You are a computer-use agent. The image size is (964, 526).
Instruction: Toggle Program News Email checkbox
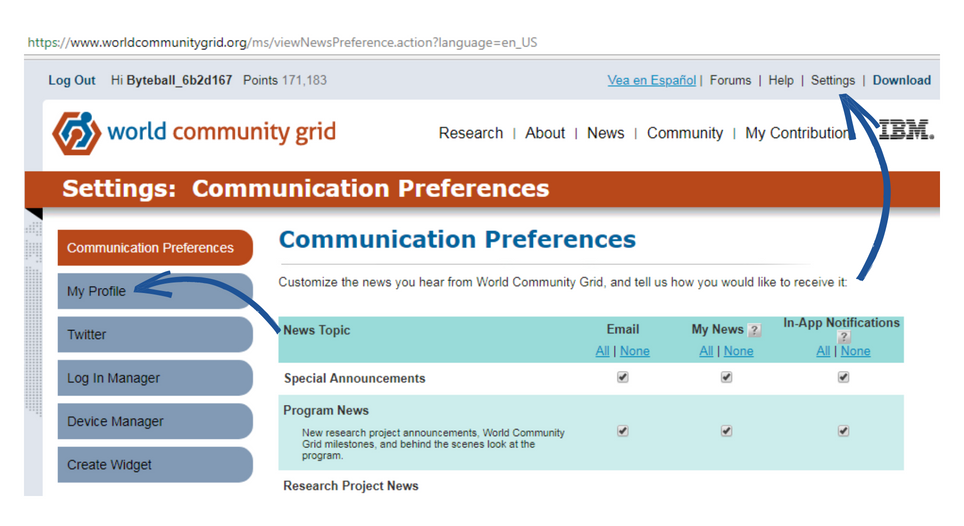(x=623, y=431)
